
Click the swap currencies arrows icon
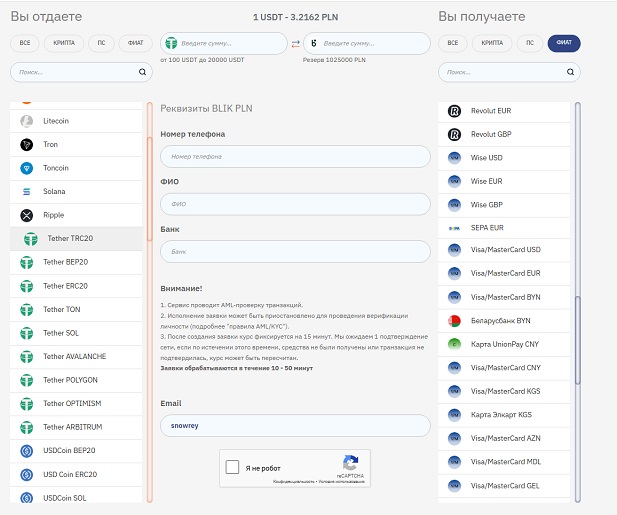click(x=295, y=43)
